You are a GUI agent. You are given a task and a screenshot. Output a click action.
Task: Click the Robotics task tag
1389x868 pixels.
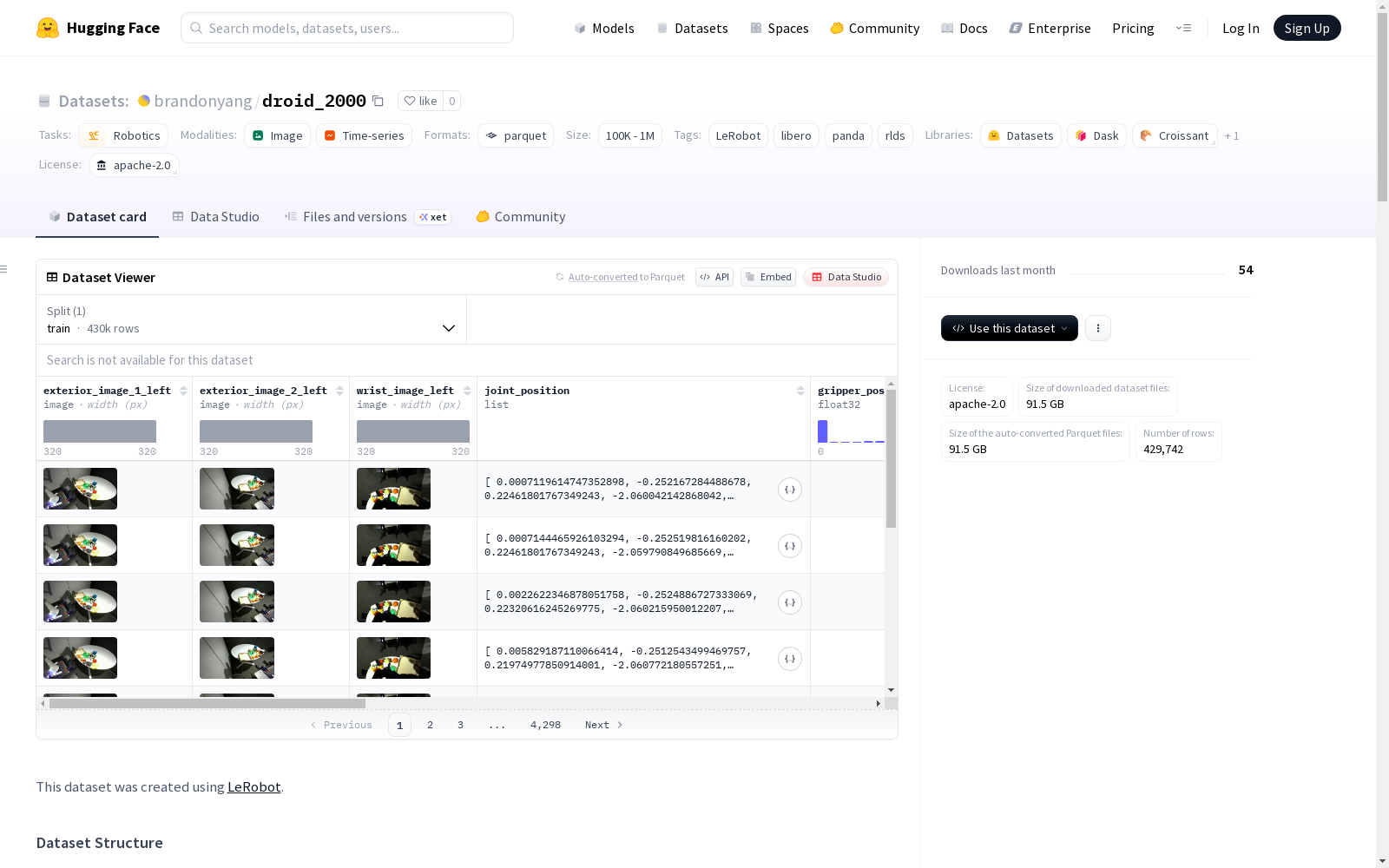coord(125,135)
